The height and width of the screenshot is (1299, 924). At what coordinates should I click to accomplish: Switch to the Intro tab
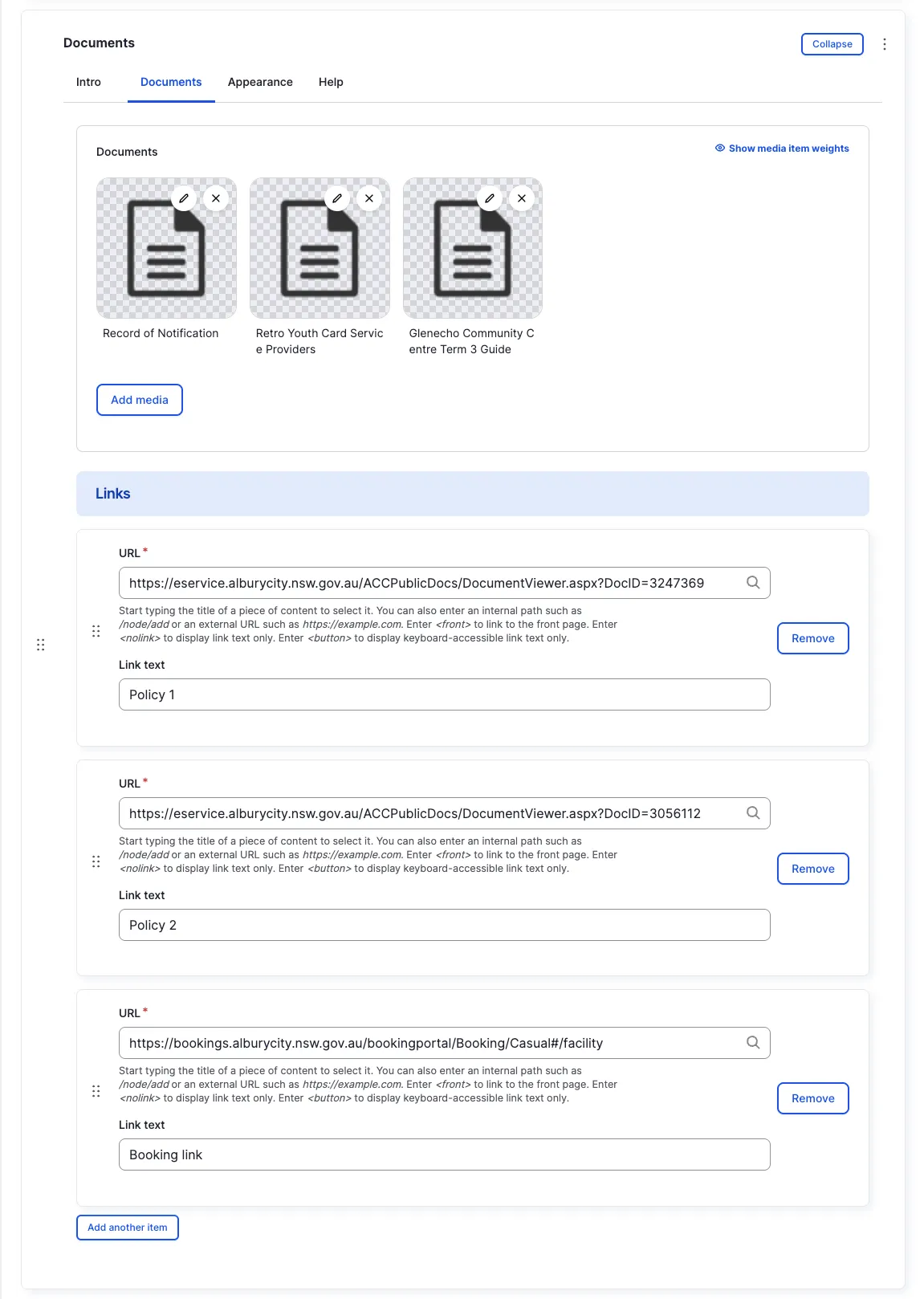[x=88, y=82]
